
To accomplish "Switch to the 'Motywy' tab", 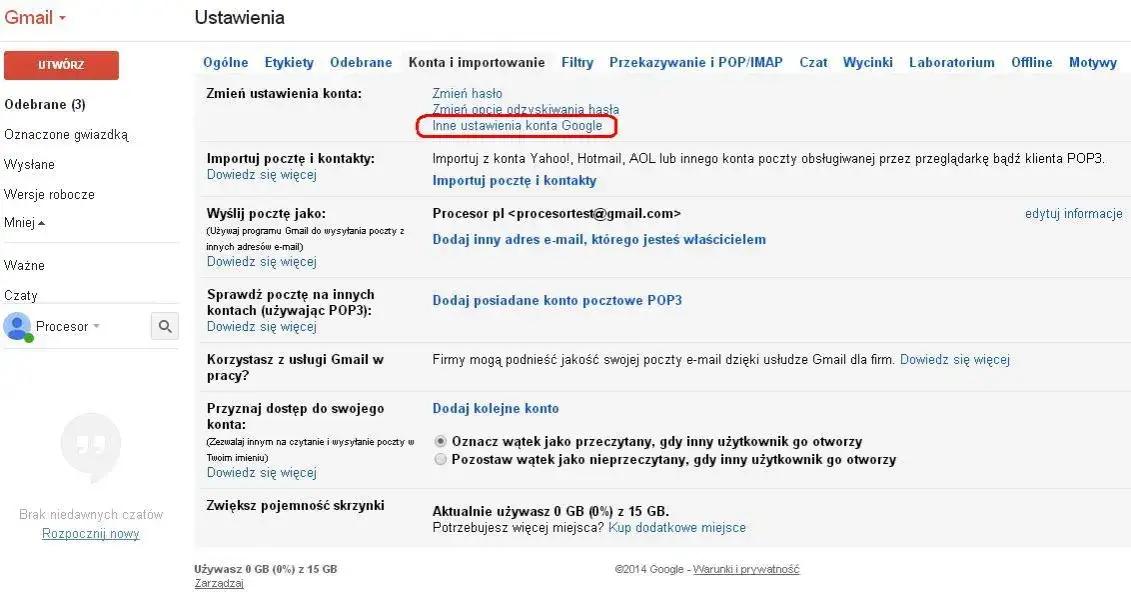I will point(1092,62).
